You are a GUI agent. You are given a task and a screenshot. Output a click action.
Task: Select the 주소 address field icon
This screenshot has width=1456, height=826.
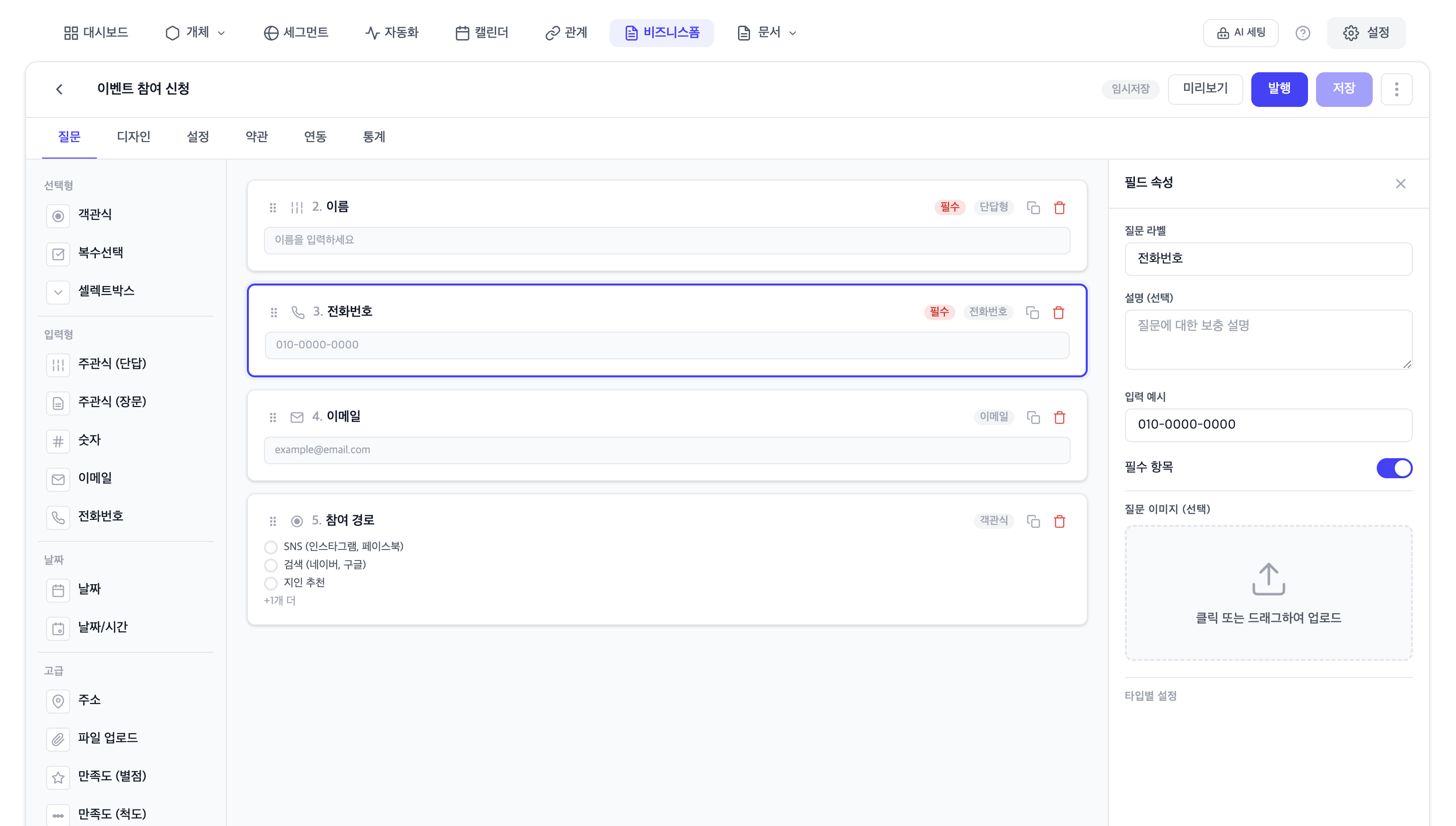tap(58, 701)
